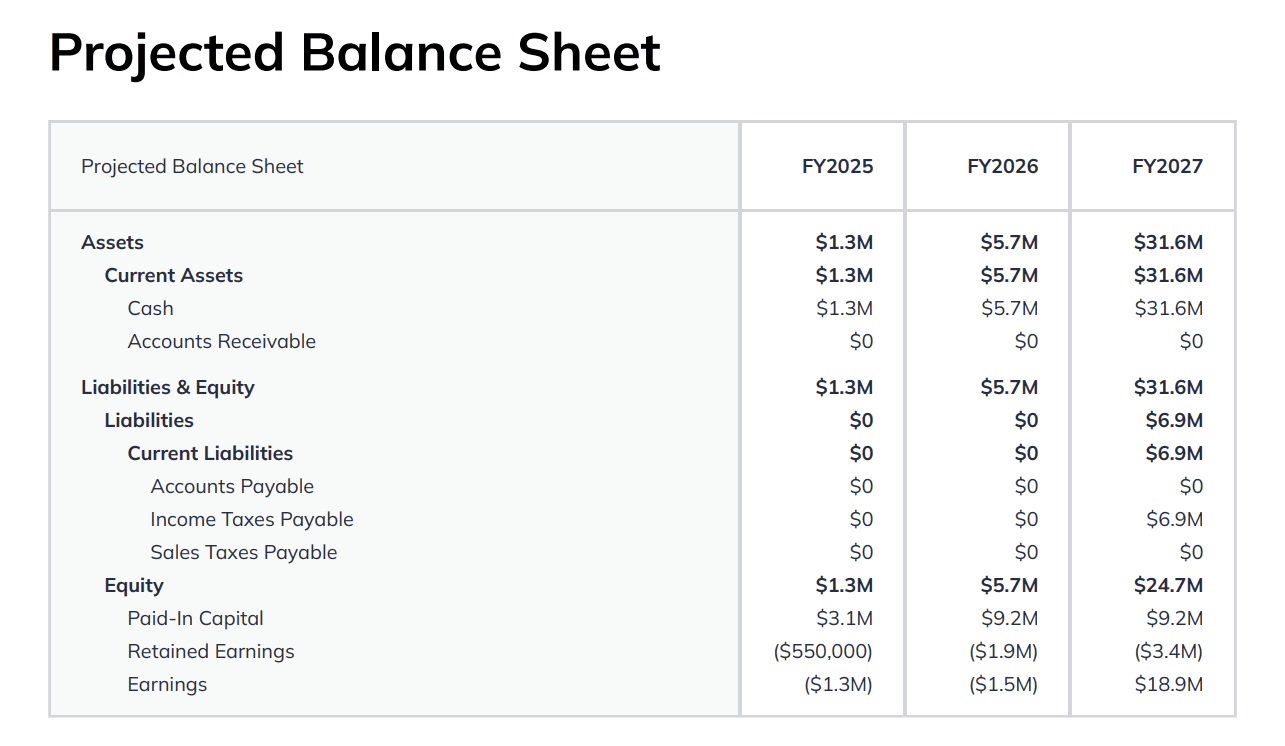Select the Current Liabilities row label

pyautogui.click(x=210, y=453)
